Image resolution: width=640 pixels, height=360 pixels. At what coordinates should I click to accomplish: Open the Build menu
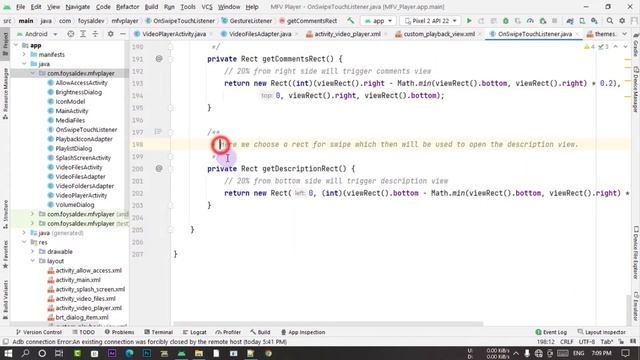[151, 7]
